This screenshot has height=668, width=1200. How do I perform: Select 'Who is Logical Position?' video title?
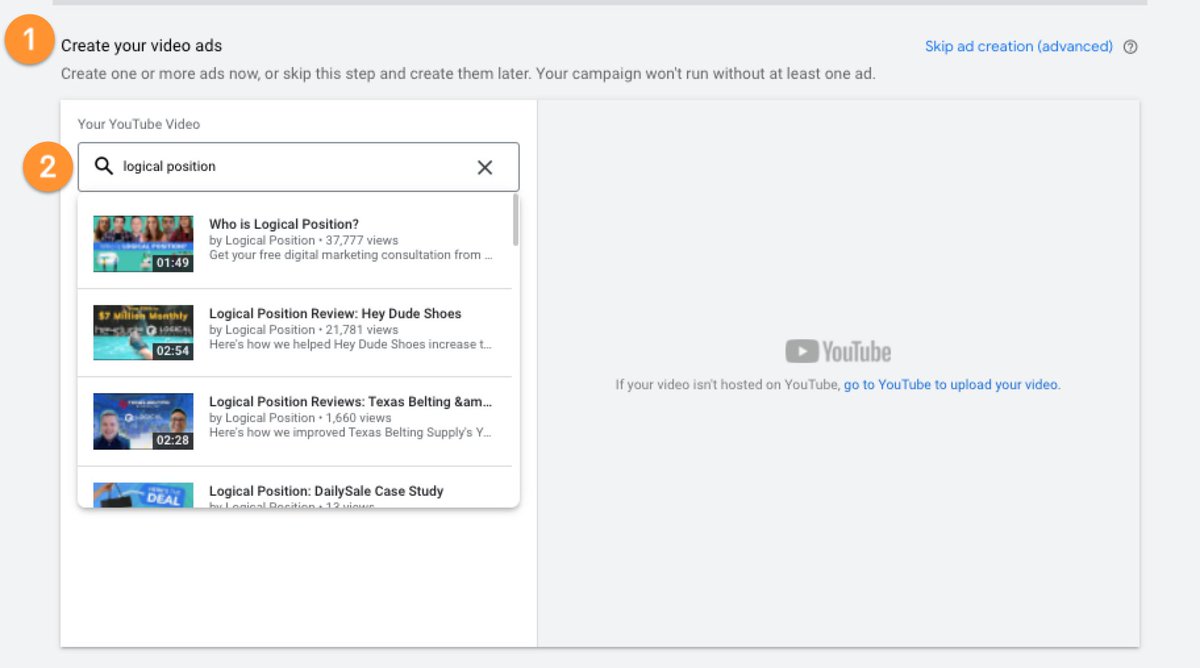pyautogui.click(x=284, y=224)
